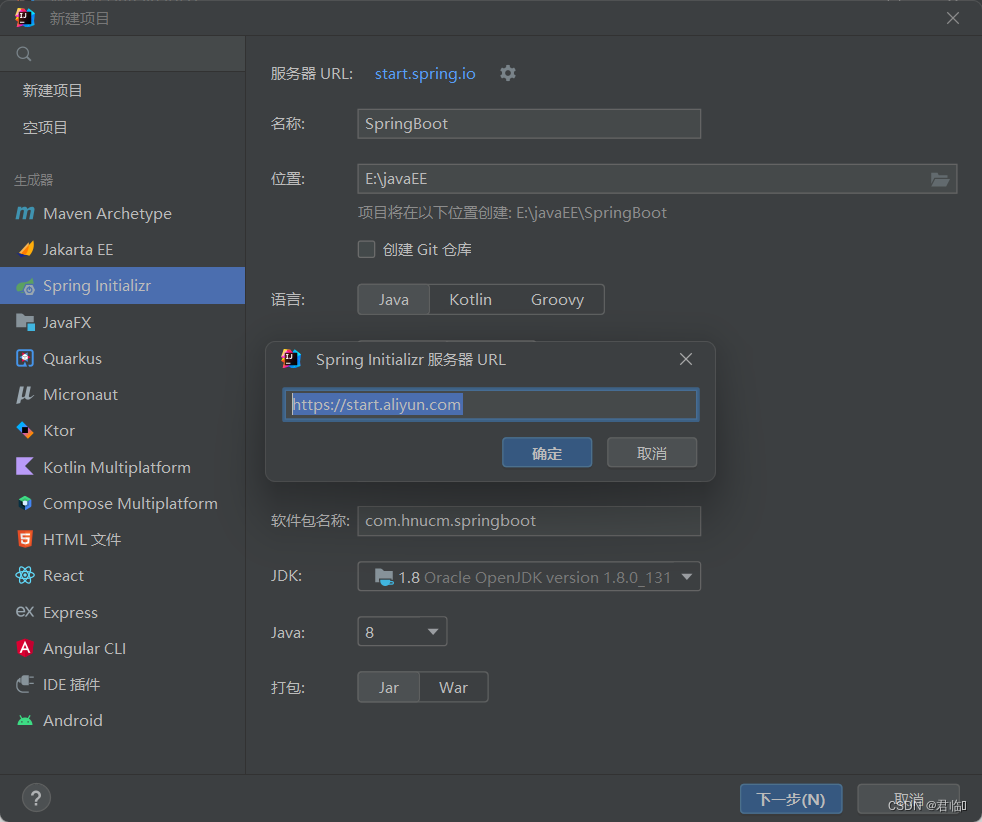The image size is (982, 822).
Task: Click the Android robot icon
Action: (x=25, y=721)
